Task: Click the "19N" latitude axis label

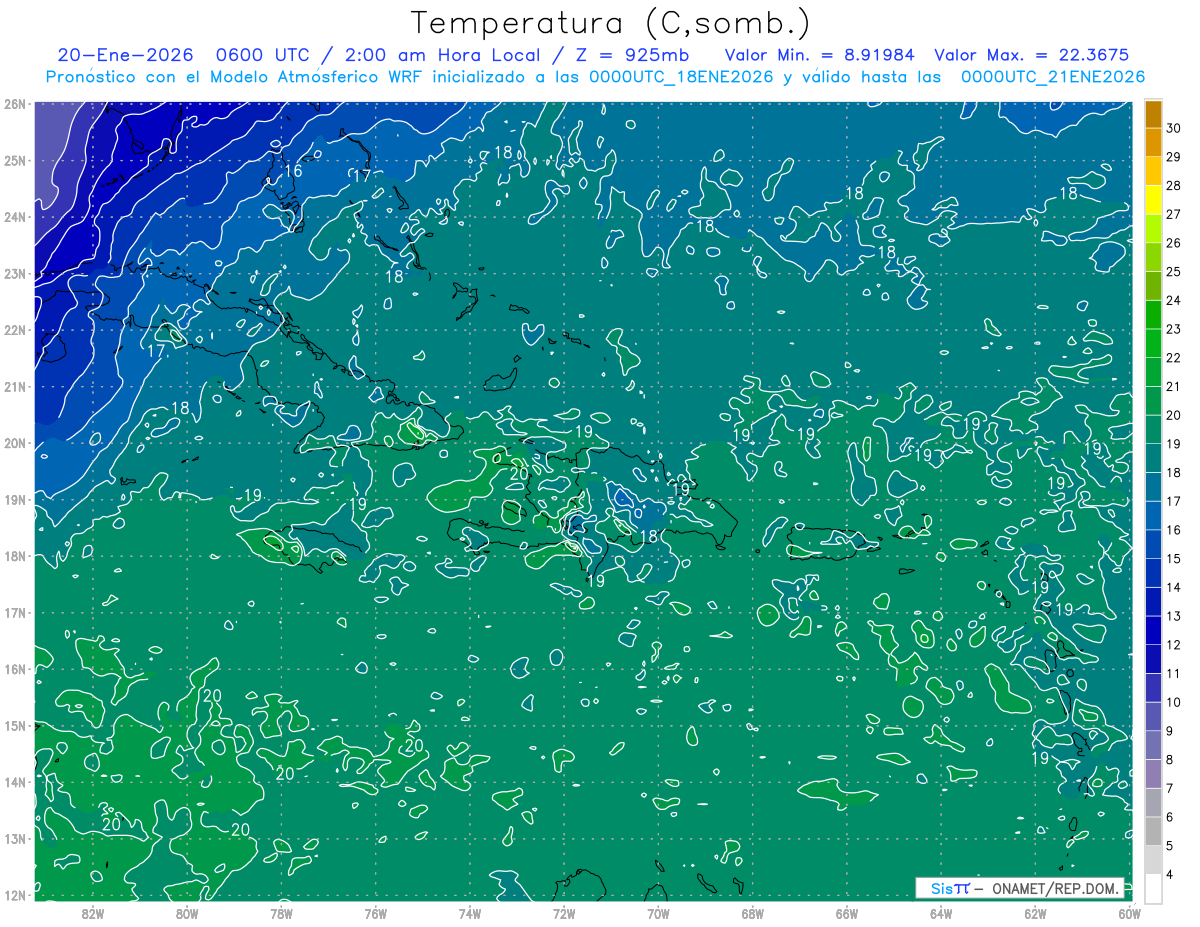Action: coord(15,499)
